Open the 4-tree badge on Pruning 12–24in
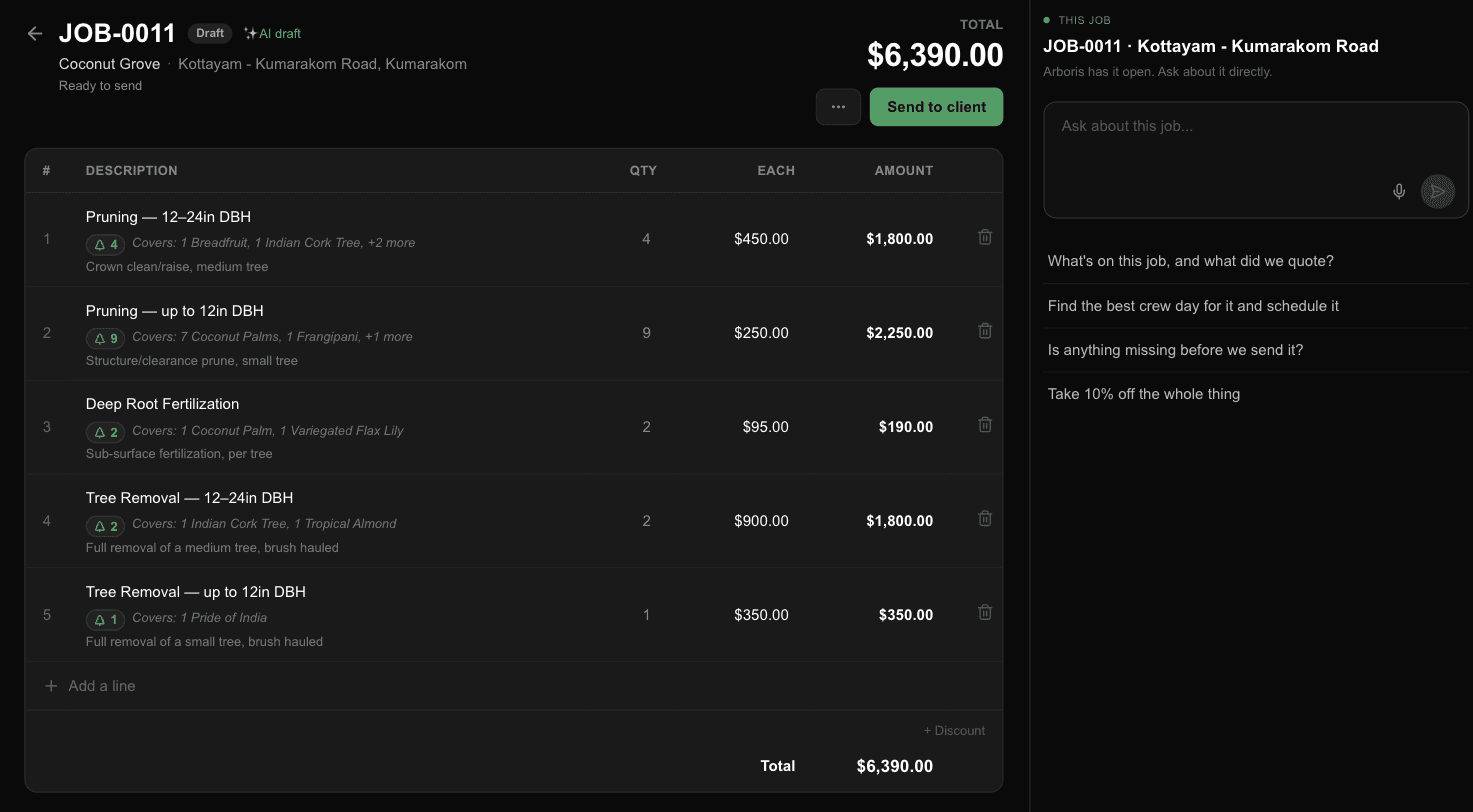 tap(105, 244)
